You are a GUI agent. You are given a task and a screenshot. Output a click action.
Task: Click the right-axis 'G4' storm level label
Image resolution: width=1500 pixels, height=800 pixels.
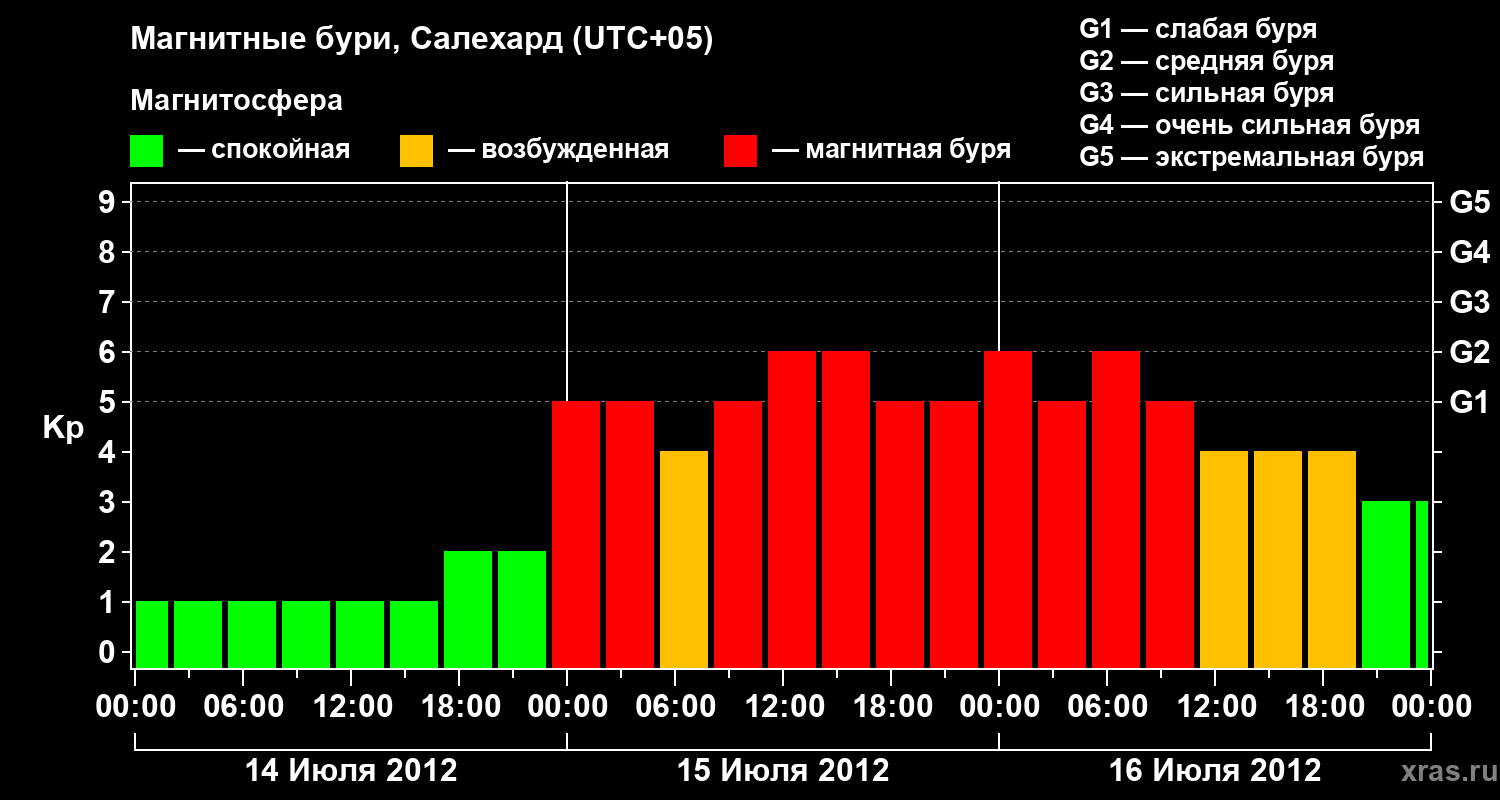point(1470,252)
